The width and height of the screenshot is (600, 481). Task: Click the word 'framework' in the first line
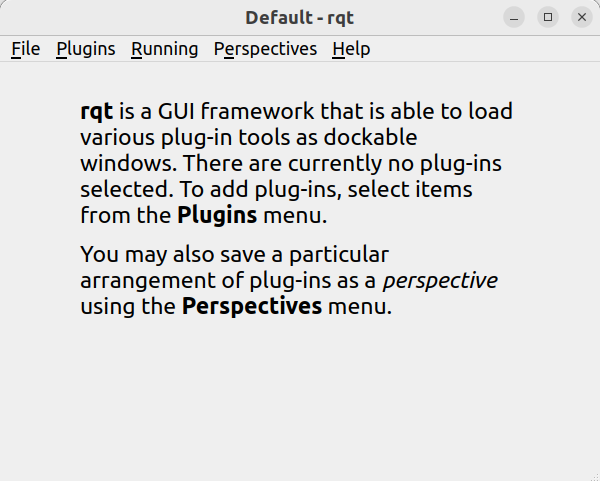258,111
